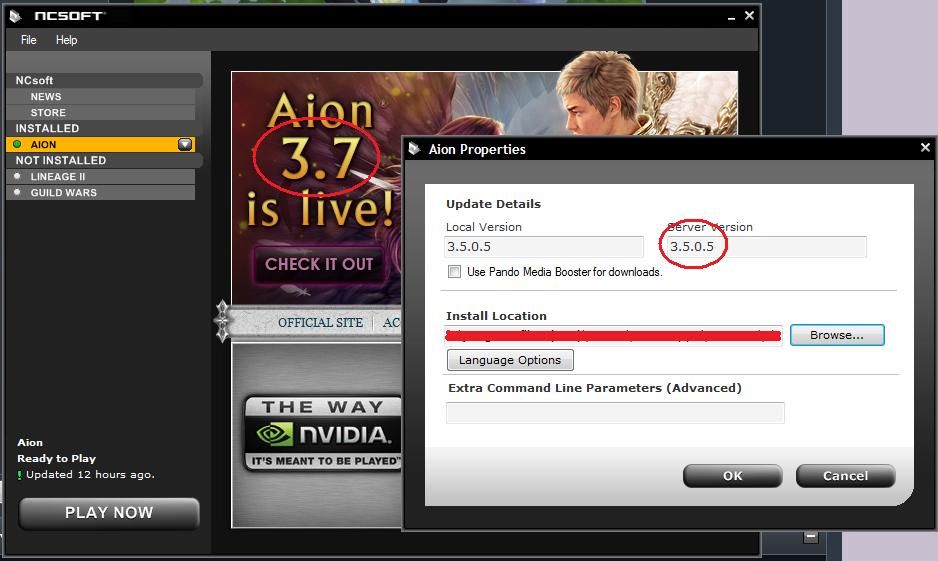Click the NVIDIA advertisement thumbnail
This screenshot has height=561, width=938.
pyautogui.click(x=323, y=433)
